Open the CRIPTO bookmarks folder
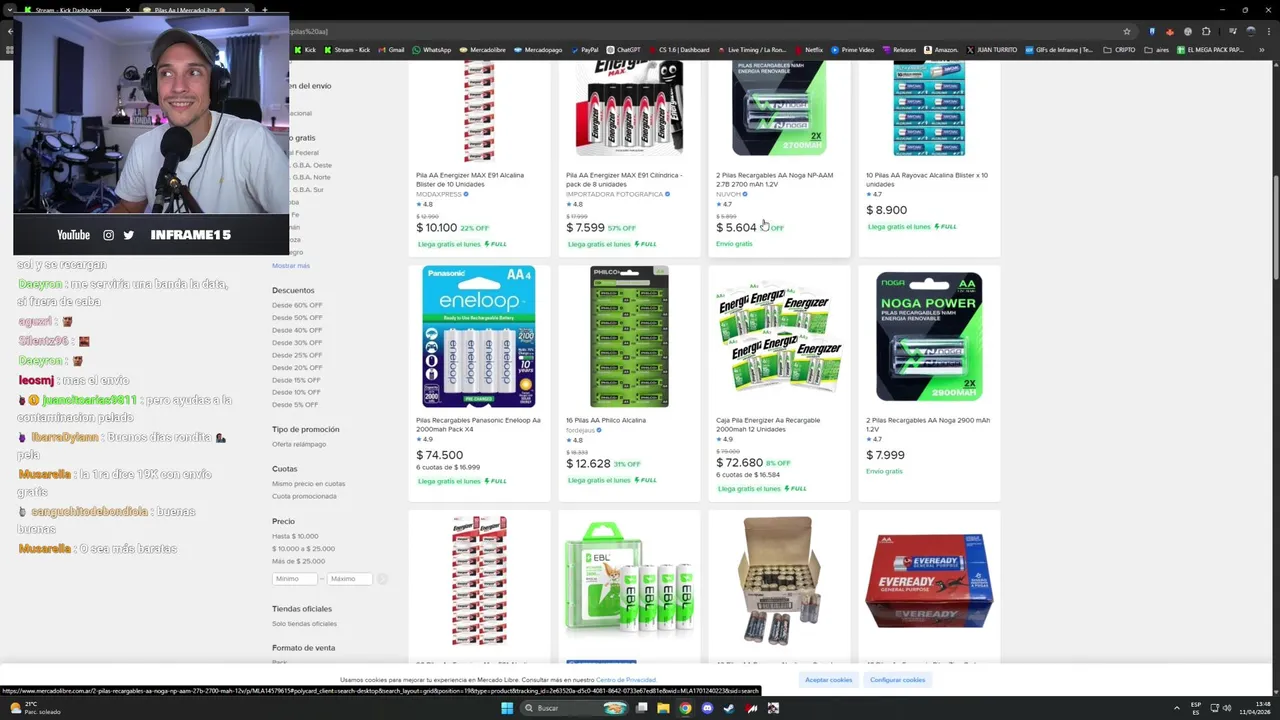Screen dimensions: 1280x720 click(1120, 50)
